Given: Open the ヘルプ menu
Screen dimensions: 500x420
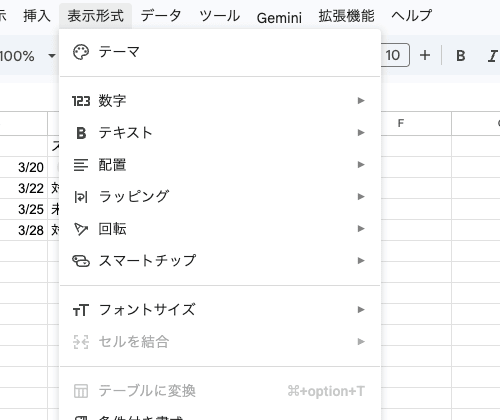Looking at the screenshot, I should 411,16.
